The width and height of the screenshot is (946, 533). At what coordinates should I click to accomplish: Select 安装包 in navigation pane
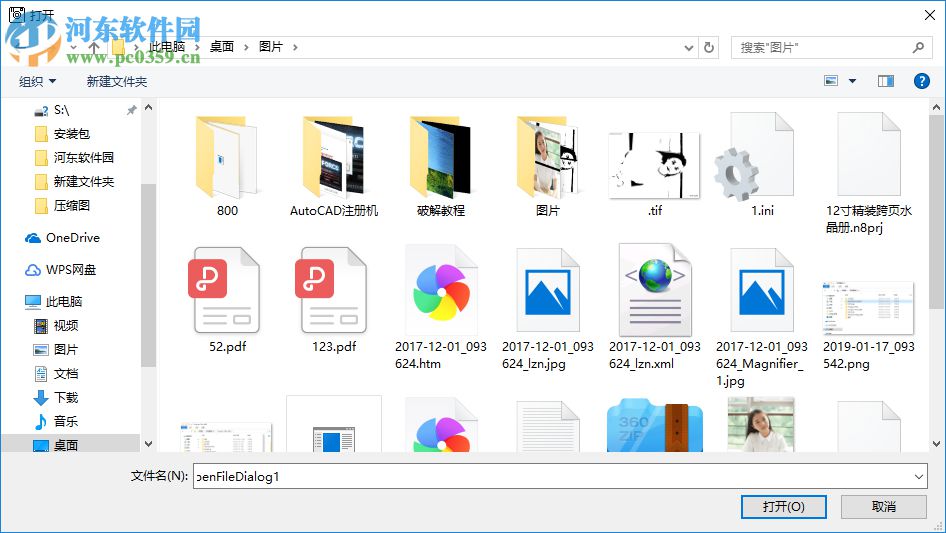click(x=71, y=134)
